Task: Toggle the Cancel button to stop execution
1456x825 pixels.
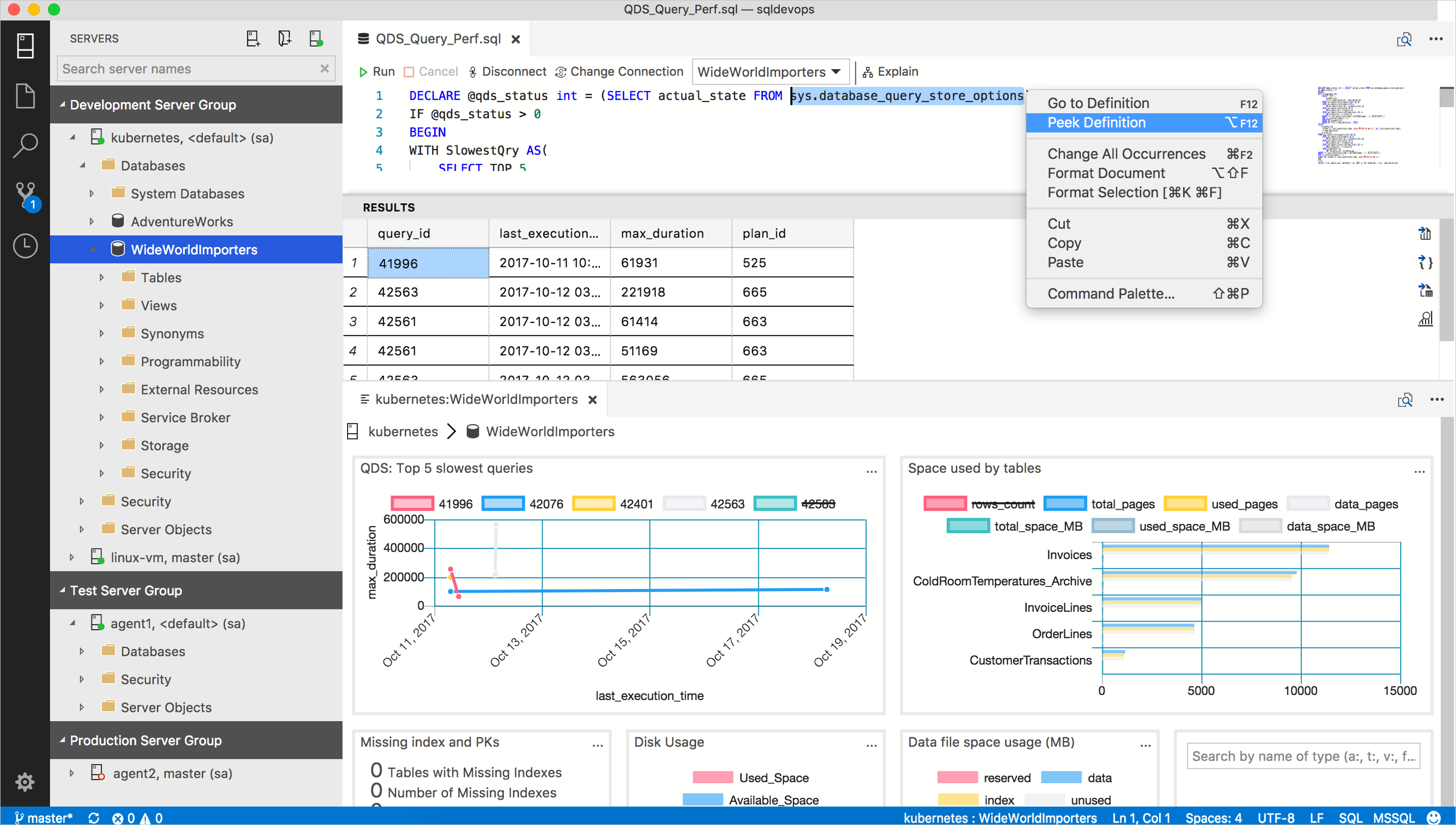Action: [431, 72]
